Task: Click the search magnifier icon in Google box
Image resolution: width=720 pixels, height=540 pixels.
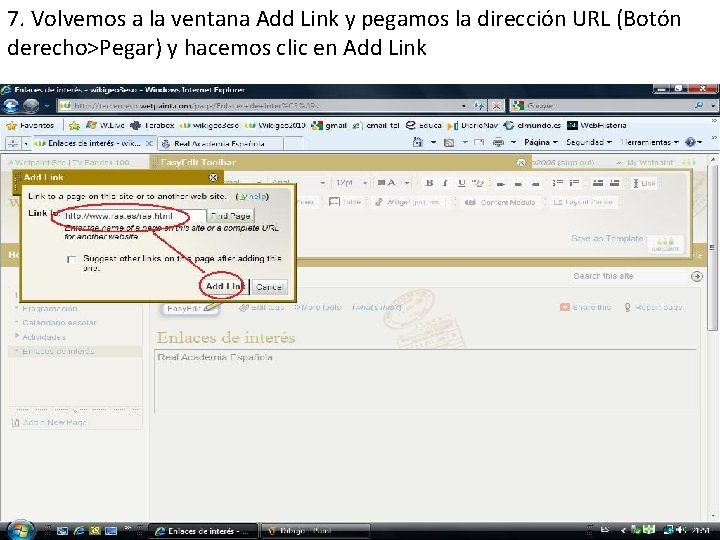Action: (699, 106)
